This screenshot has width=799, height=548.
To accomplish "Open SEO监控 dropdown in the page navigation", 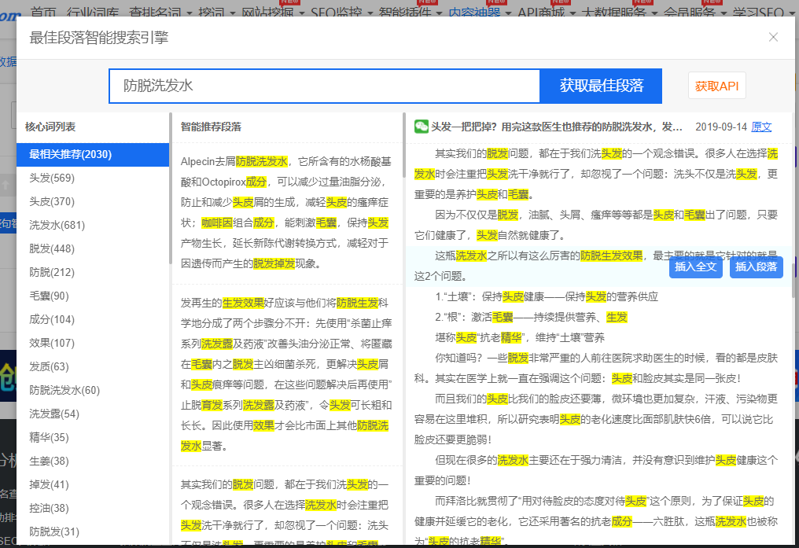I will [x=341, y=12].
